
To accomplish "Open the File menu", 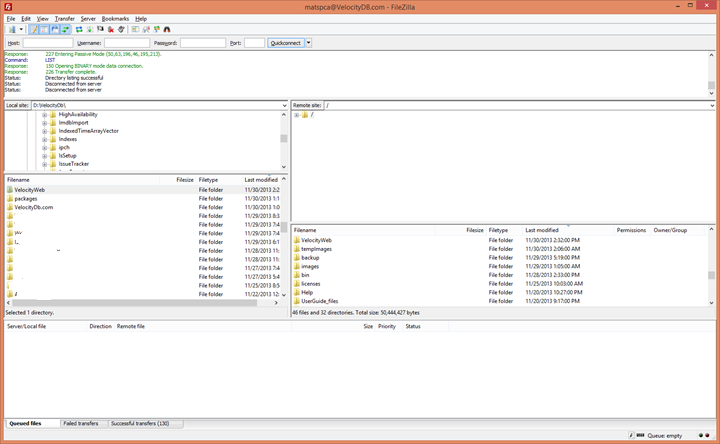I will (x=11, y=19).
